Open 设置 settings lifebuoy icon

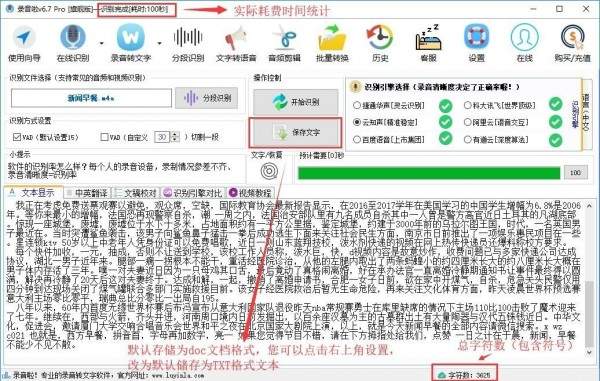(476, 43)
